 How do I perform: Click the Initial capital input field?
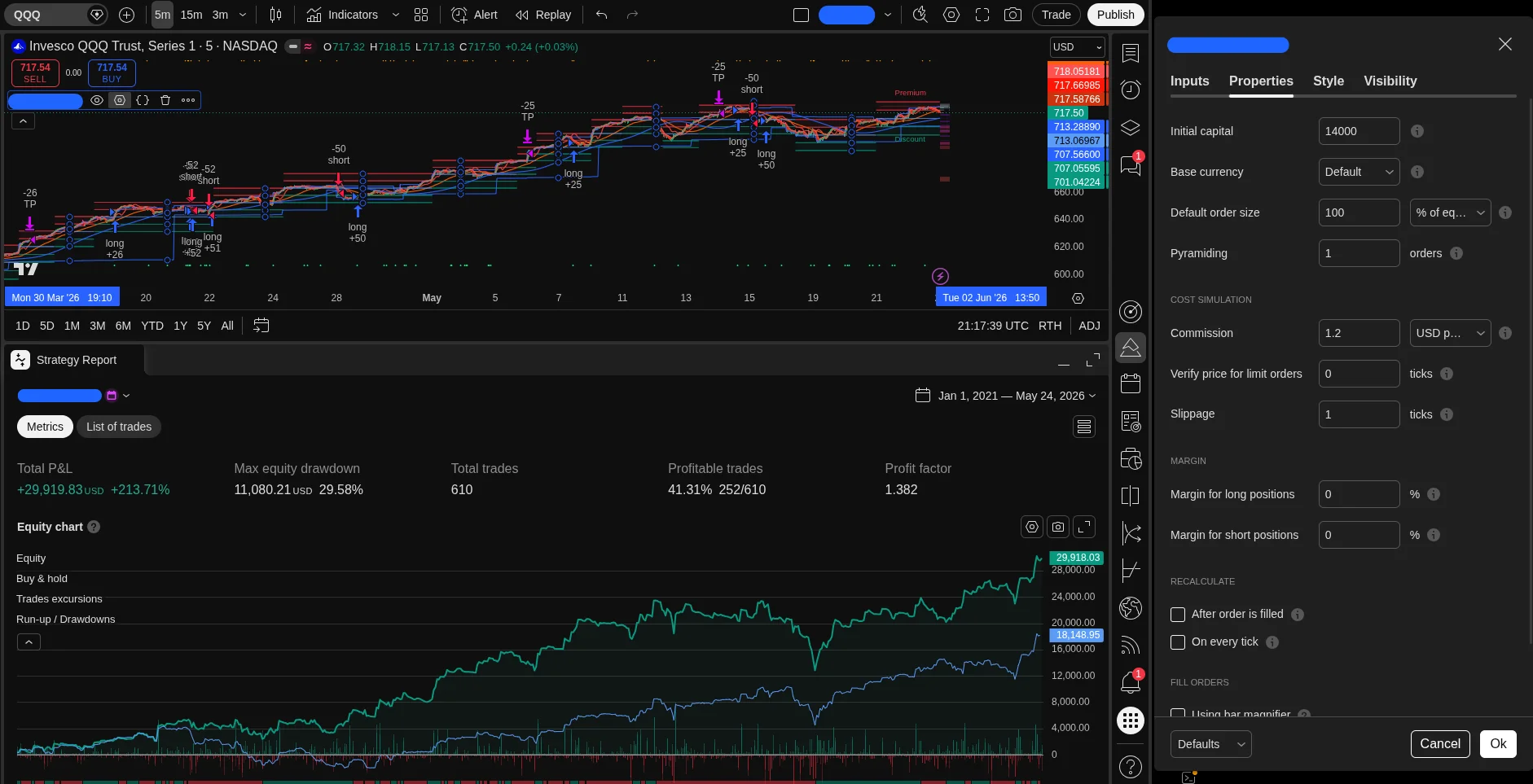[x=1359, y=131]
